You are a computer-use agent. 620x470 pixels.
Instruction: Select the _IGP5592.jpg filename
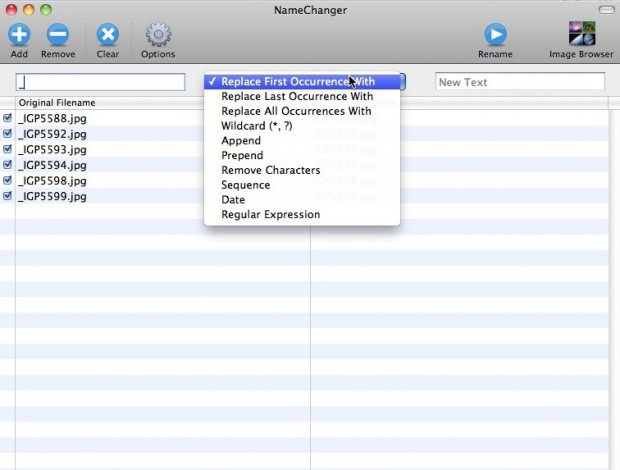(52, 134)
